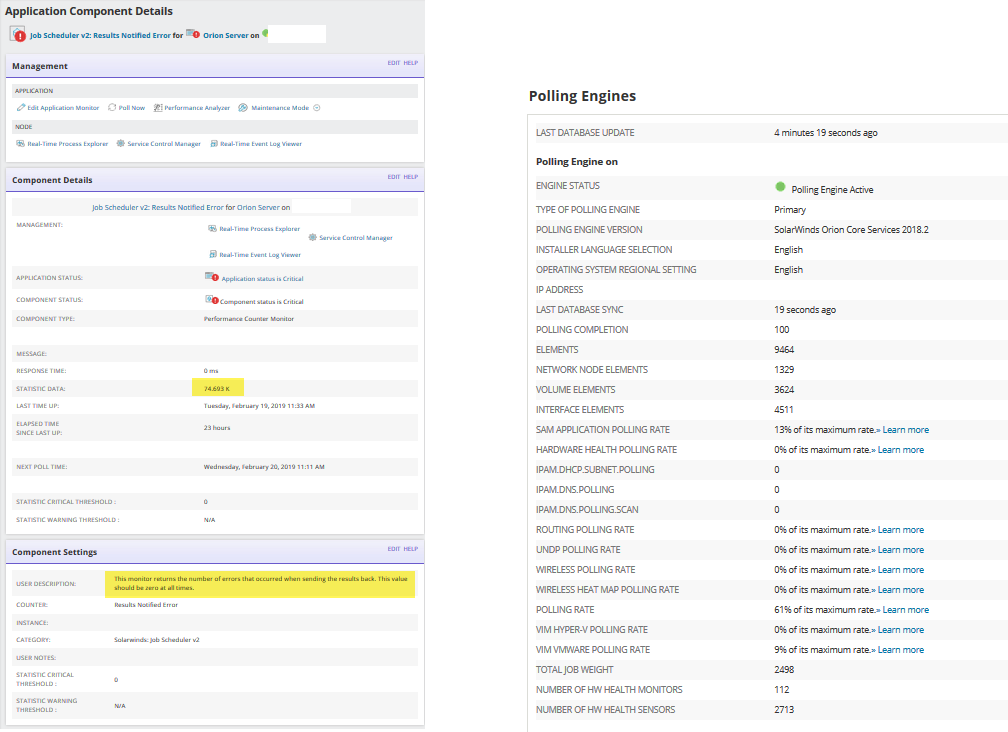The image size is (1008, 732).
Task: Click Learn more for VIM Hyper-V Polling Rate
Action: click(x=901, y=630)
